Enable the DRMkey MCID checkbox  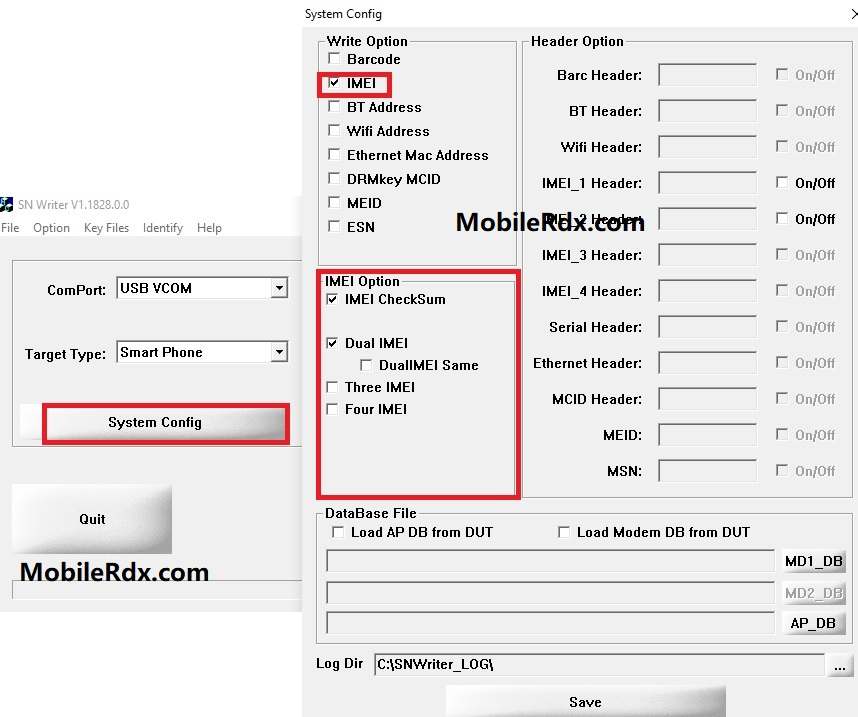pos(334,179)
